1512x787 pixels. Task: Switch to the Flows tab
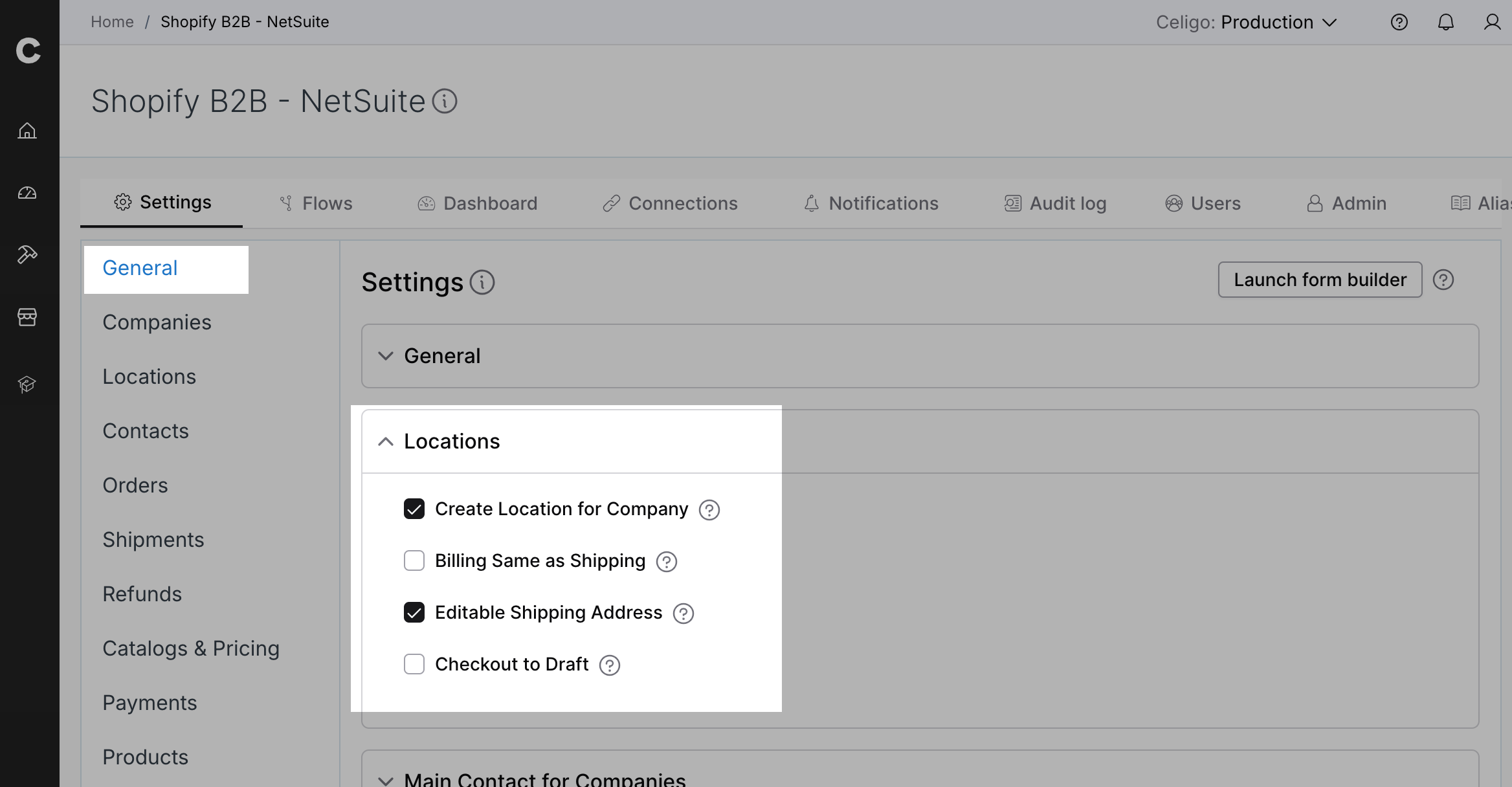pos(315,203)
